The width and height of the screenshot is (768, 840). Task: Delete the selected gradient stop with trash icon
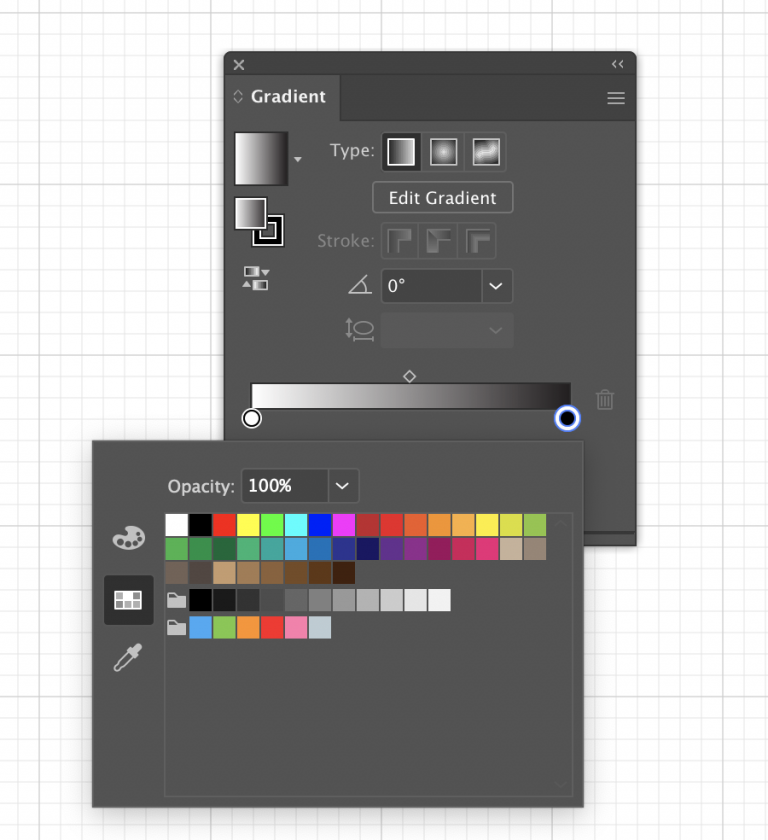(x=605, y=400)
